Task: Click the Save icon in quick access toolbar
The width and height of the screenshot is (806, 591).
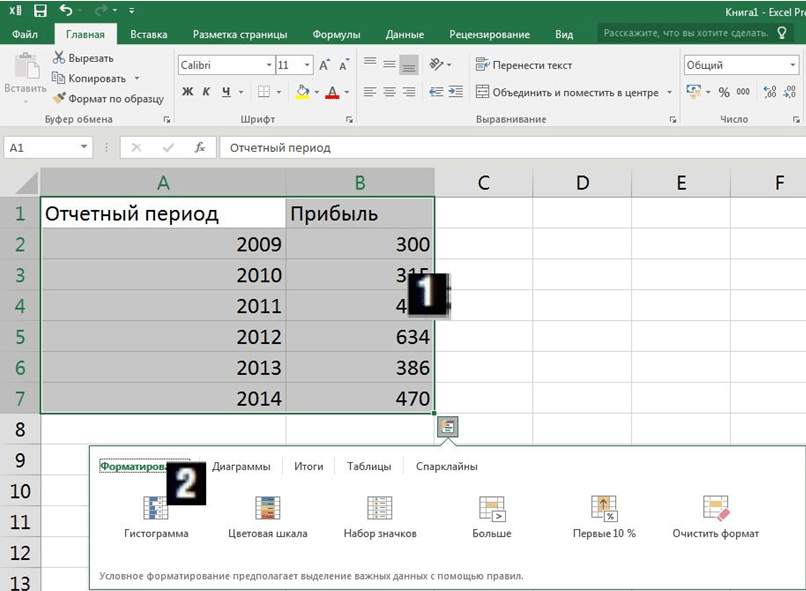Action: pos(40,11)
